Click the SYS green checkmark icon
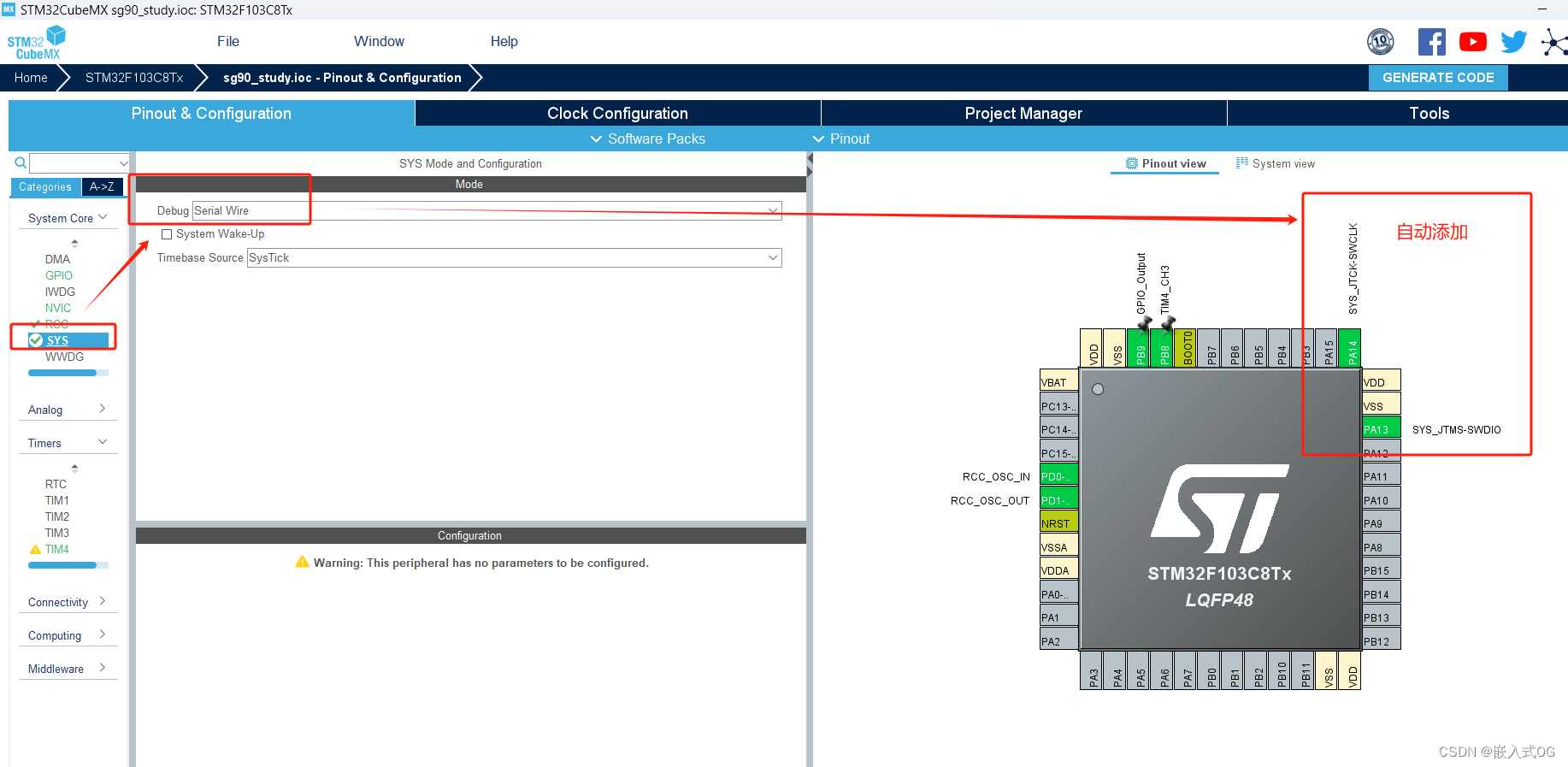 [36, 340]
